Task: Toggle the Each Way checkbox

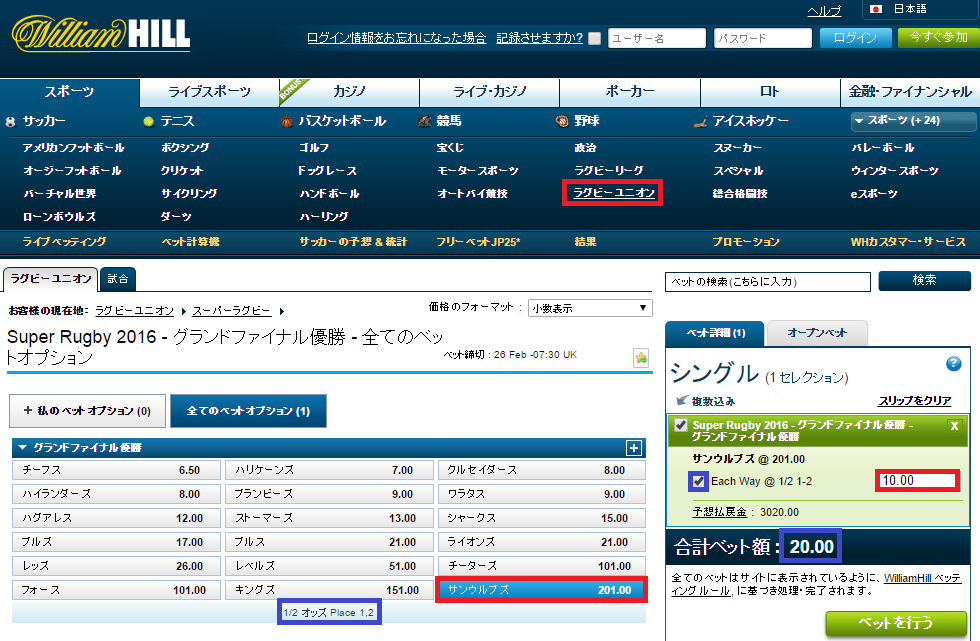Action: tap(699, 482)
